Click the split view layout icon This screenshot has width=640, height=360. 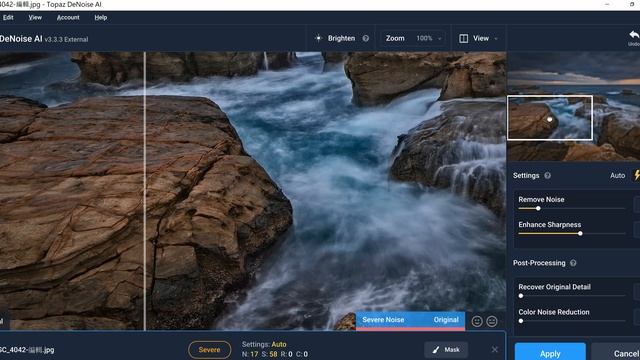click(463, 38)
